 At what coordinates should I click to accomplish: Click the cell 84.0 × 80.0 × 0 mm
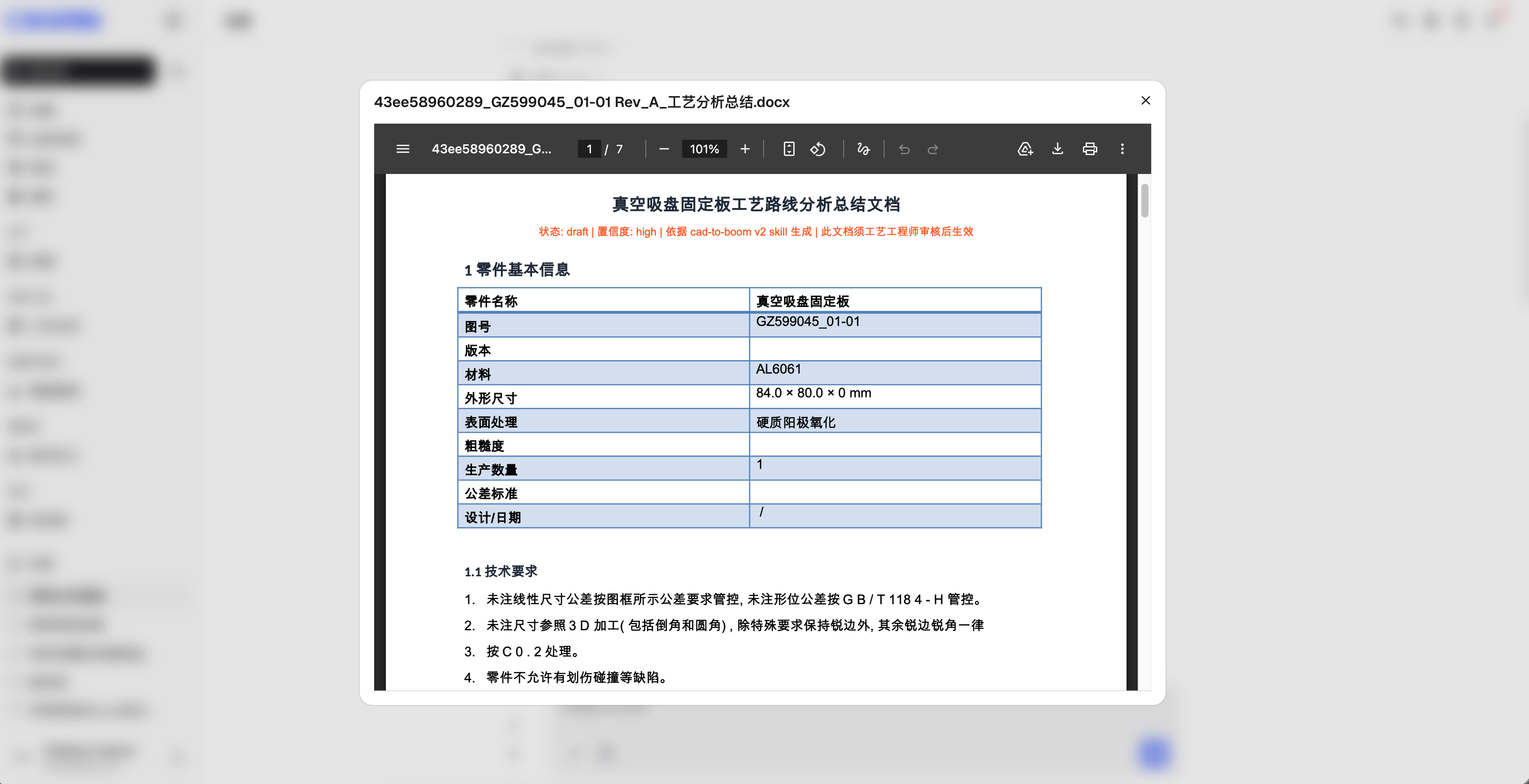point(895,396)
